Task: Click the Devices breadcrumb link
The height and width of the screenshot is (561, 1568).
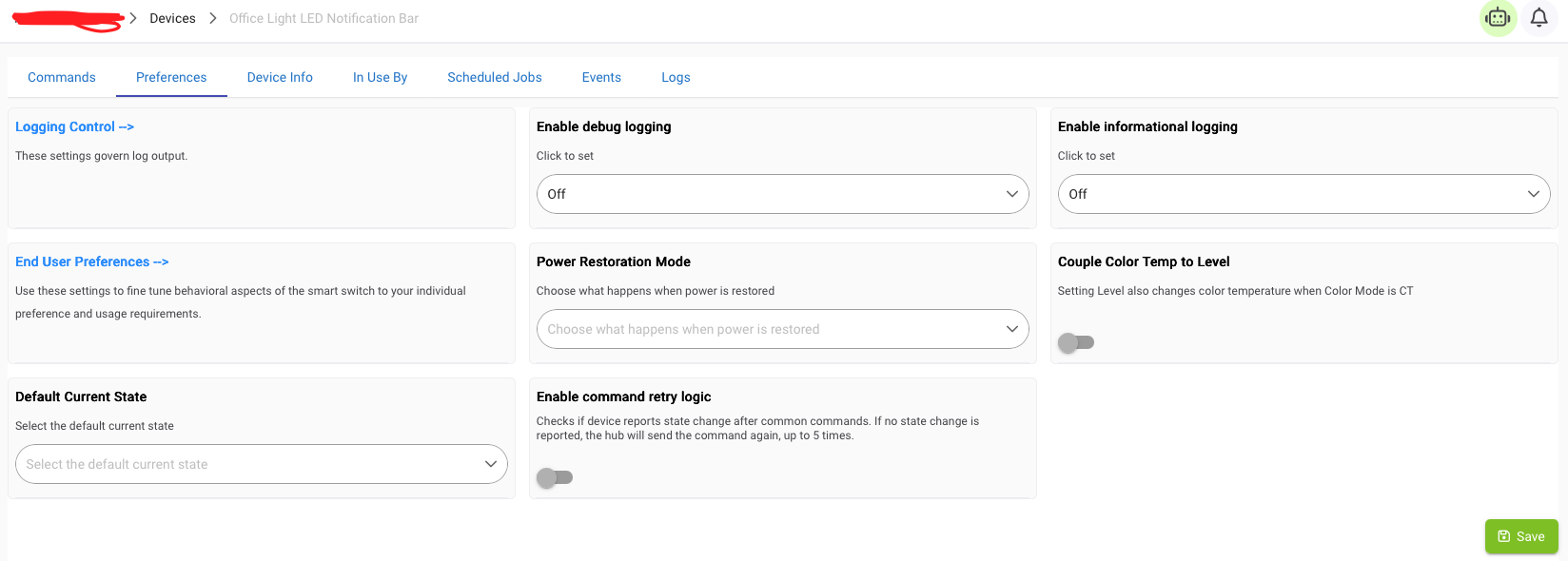Action: coord(172,18)
